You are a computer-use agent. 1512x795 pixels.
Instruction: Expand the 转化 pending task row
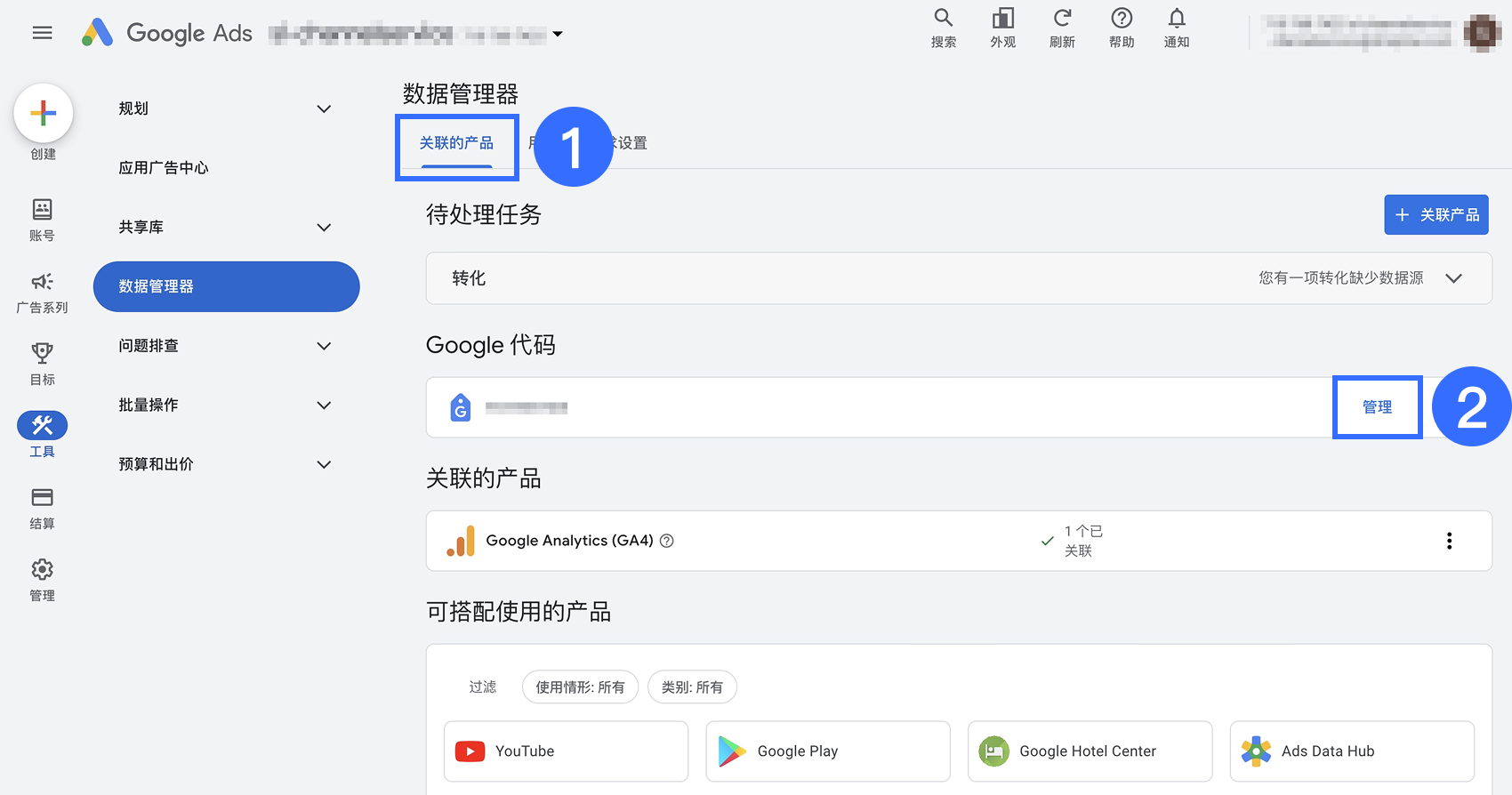tap(959, 278)
